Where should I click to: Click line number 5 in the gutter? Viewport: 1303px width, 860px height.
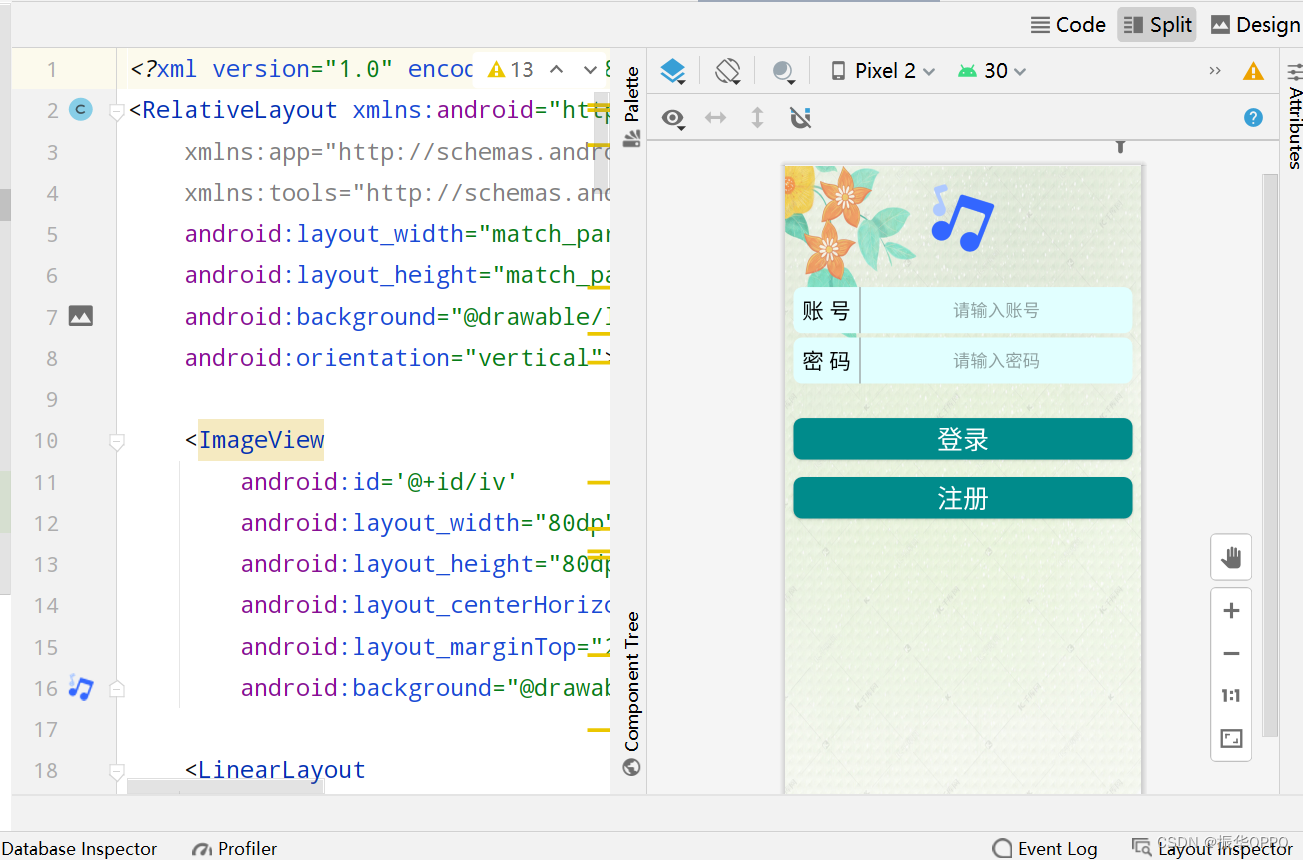(x=53, y=234)
